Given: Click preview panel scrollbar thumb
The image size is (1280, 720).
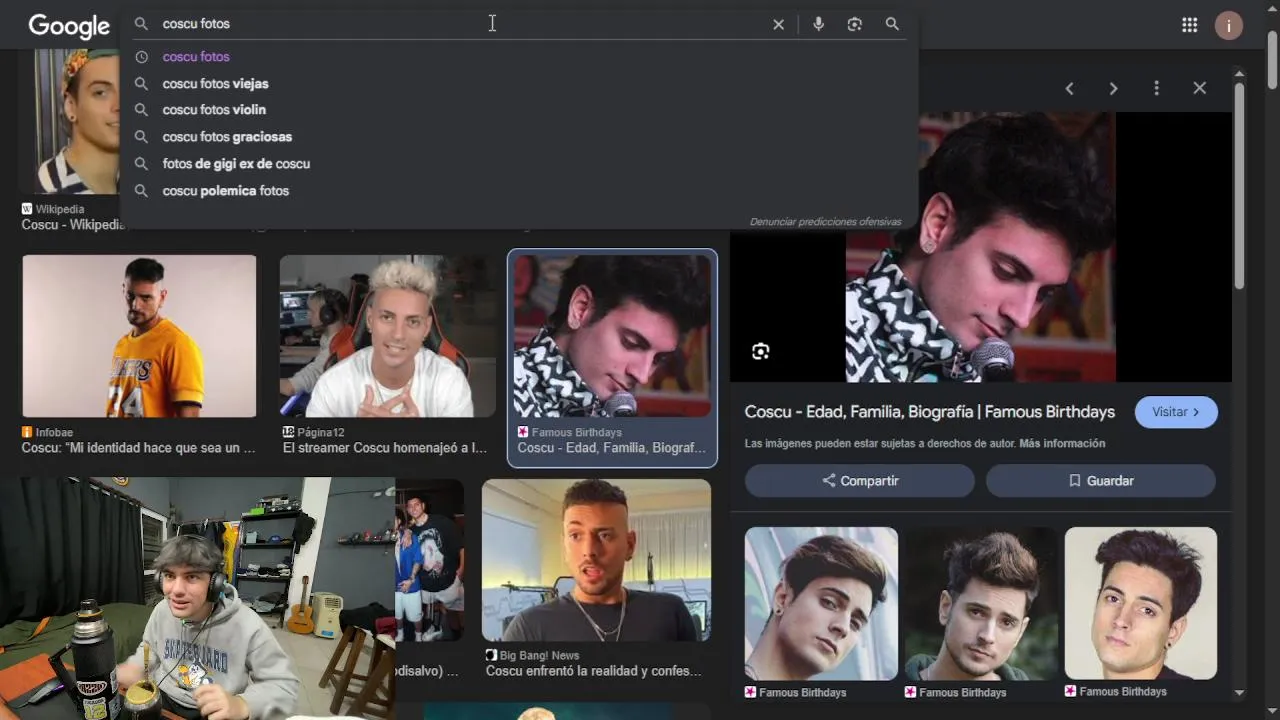Looking at the screenshot, I should click(x=1239, y=187).
